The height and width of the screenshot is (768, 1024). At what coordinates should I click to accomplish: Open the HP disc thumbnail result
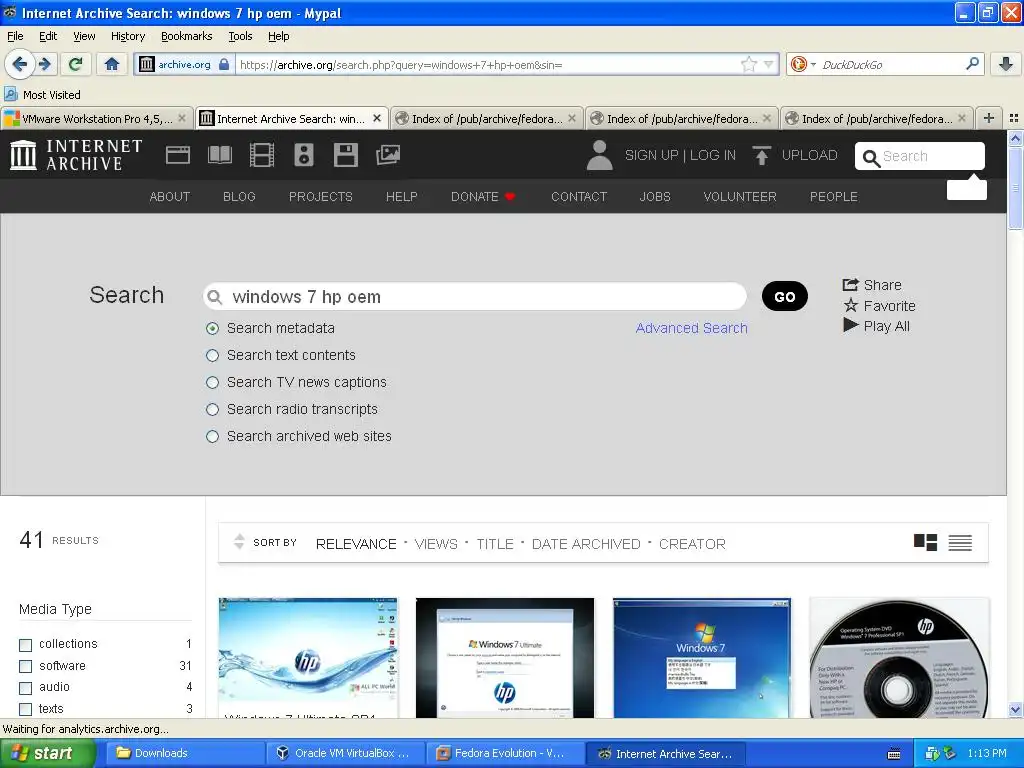click(x=899, y=658)
